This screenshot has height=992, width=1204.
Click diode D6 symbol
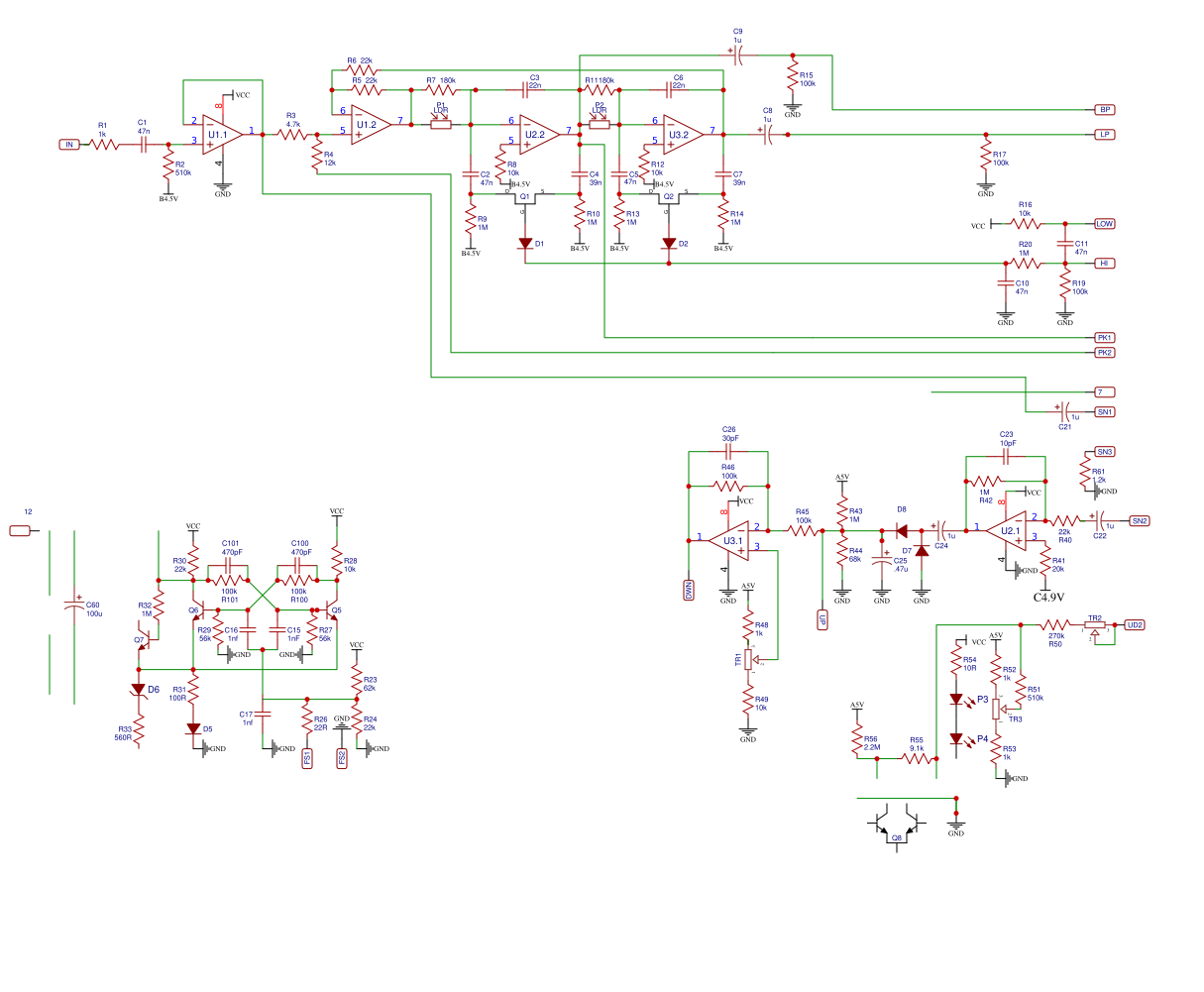coord(140,689)
